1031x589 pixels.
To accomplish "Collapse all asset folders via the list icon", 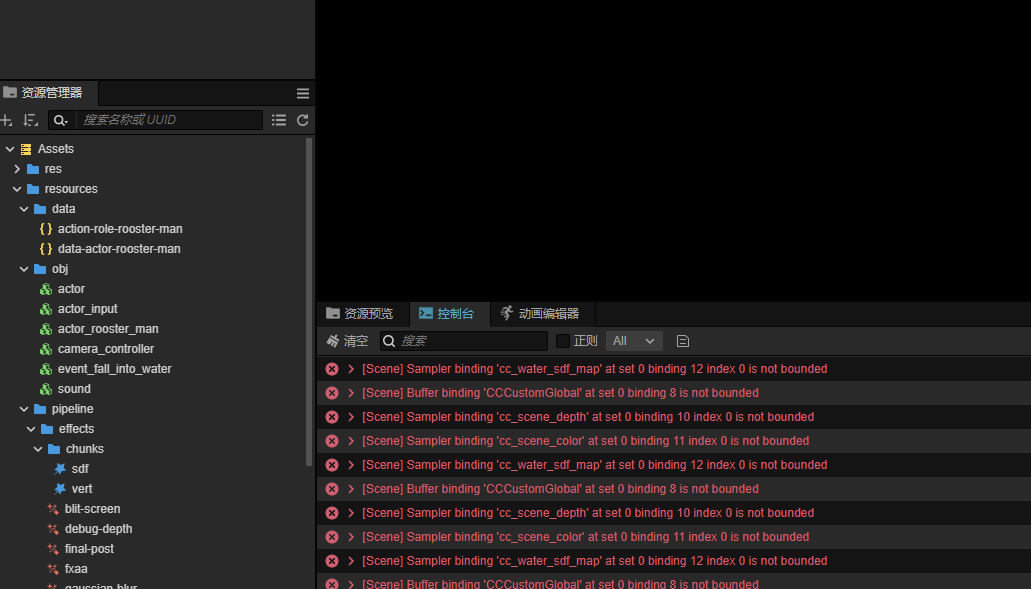I will (279, 120).
